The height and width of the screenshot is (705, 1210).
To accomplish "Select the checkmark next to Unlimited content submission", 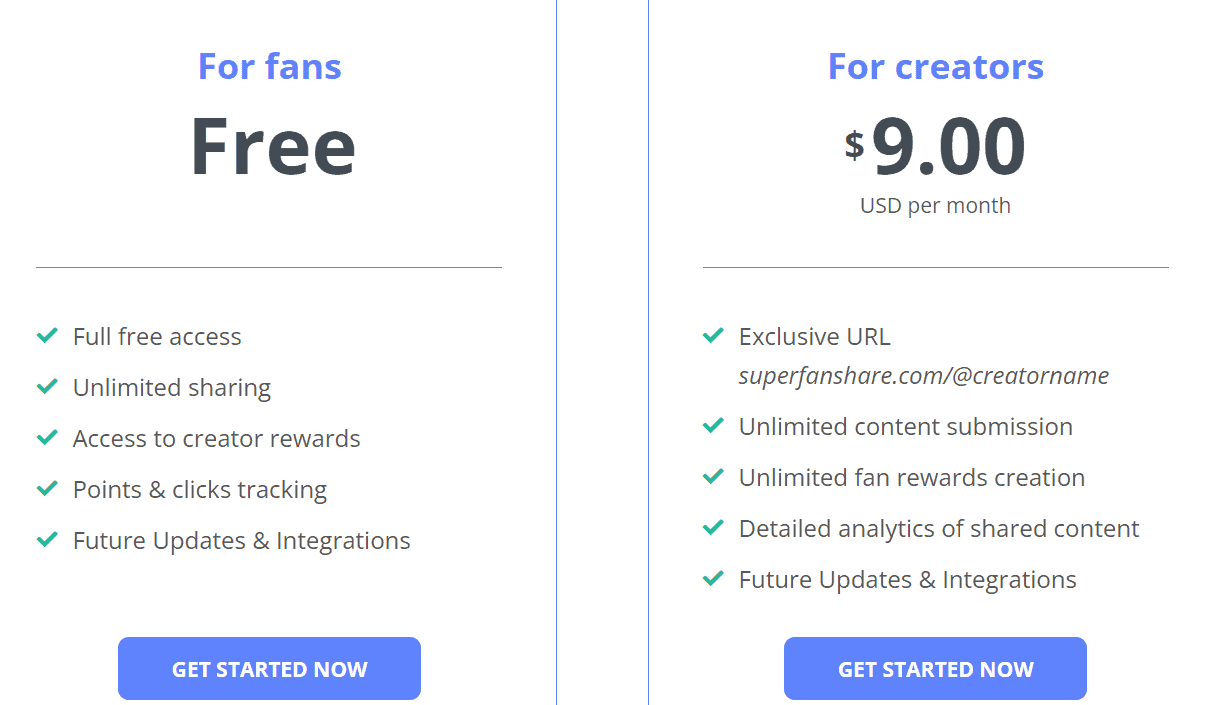I will [x=712, y=426].
